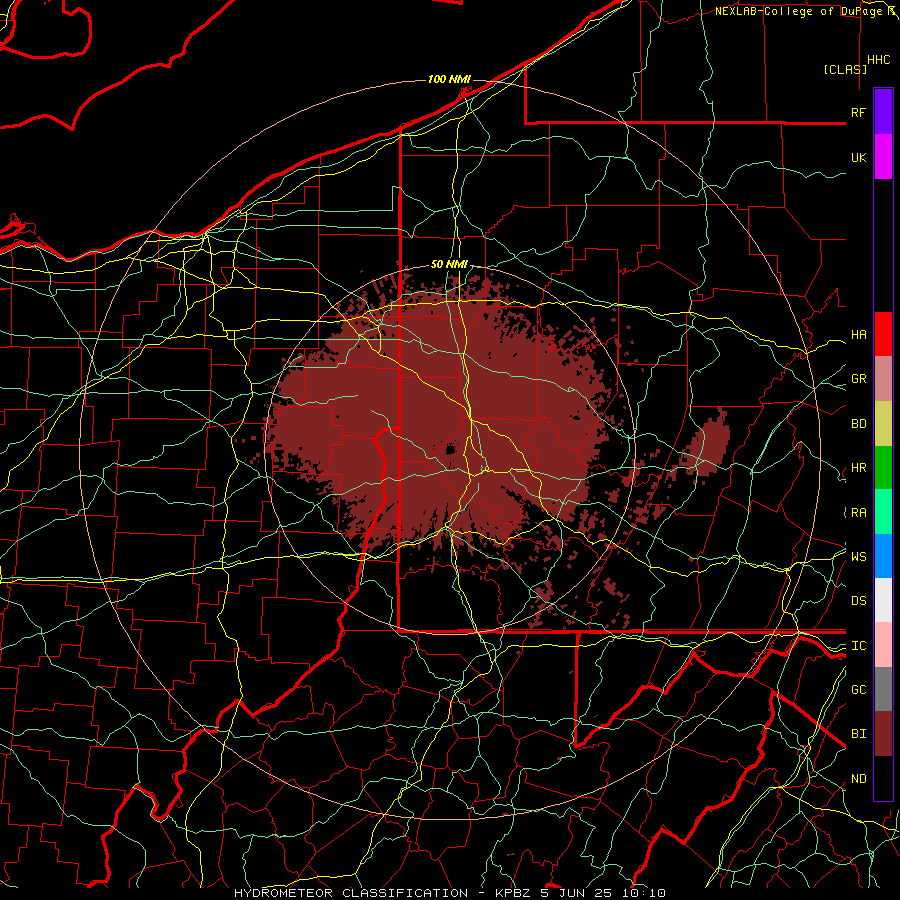The image size is (900, 900).
Task: Click the 50 NMI range ring label
Action: click(x=449, y=264)
